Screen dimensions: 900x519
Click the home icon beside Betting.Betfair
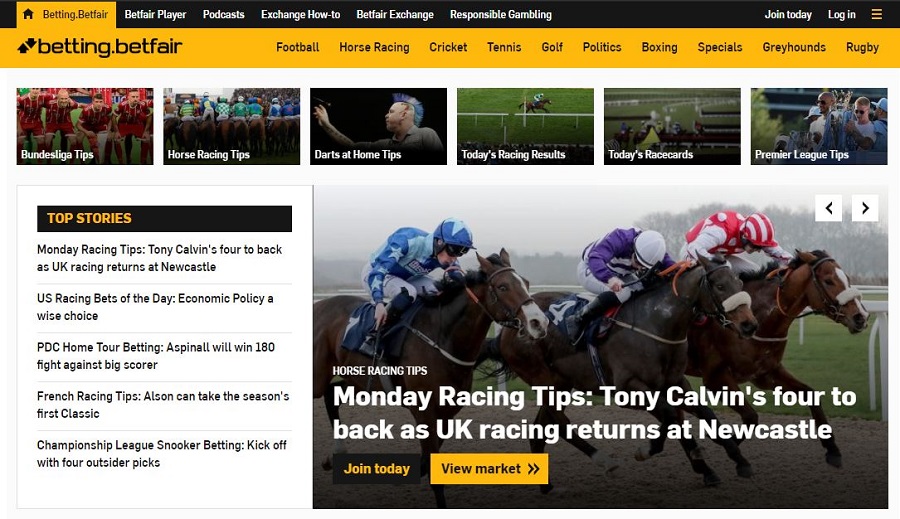tap(28, 14)
